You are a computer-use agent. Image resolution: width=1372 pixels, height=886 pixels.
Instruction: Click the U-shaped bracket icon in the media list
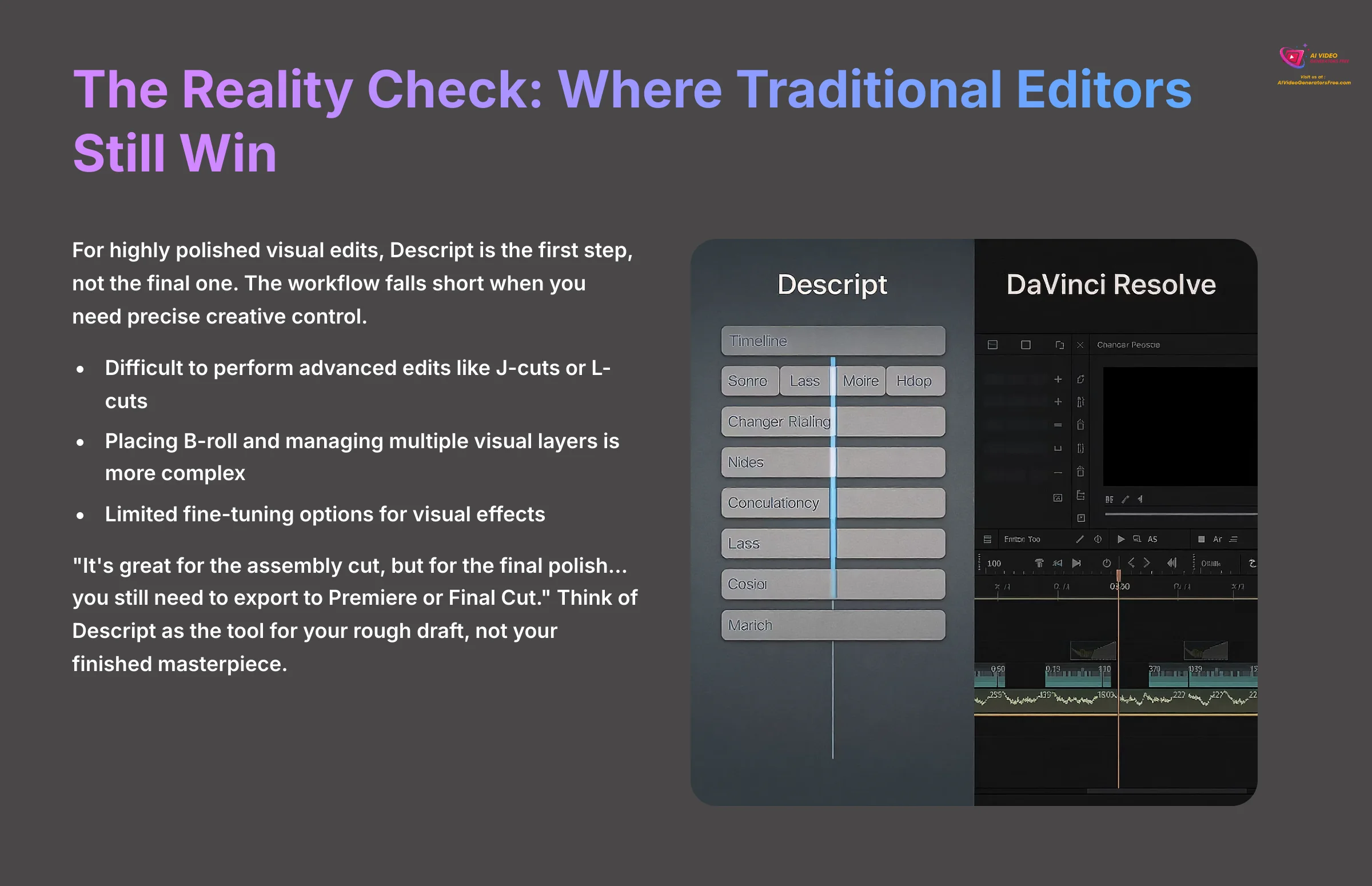coord(1058,448)
